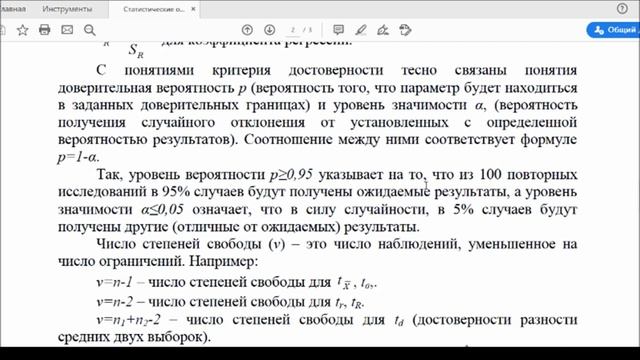This screenshot has height=360, width=640.
Task: Go to next page with down arrow
Action: coord(269,30)
